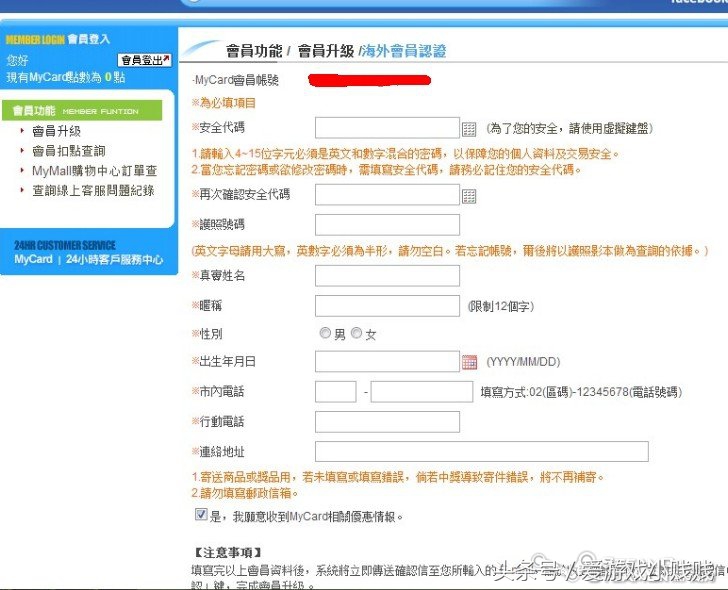Image resolution: width=728 pixels, height=590 pixels.
Task: Click the 會員登出 logout button
Action: pyautogui.click(x=145, y=60)
